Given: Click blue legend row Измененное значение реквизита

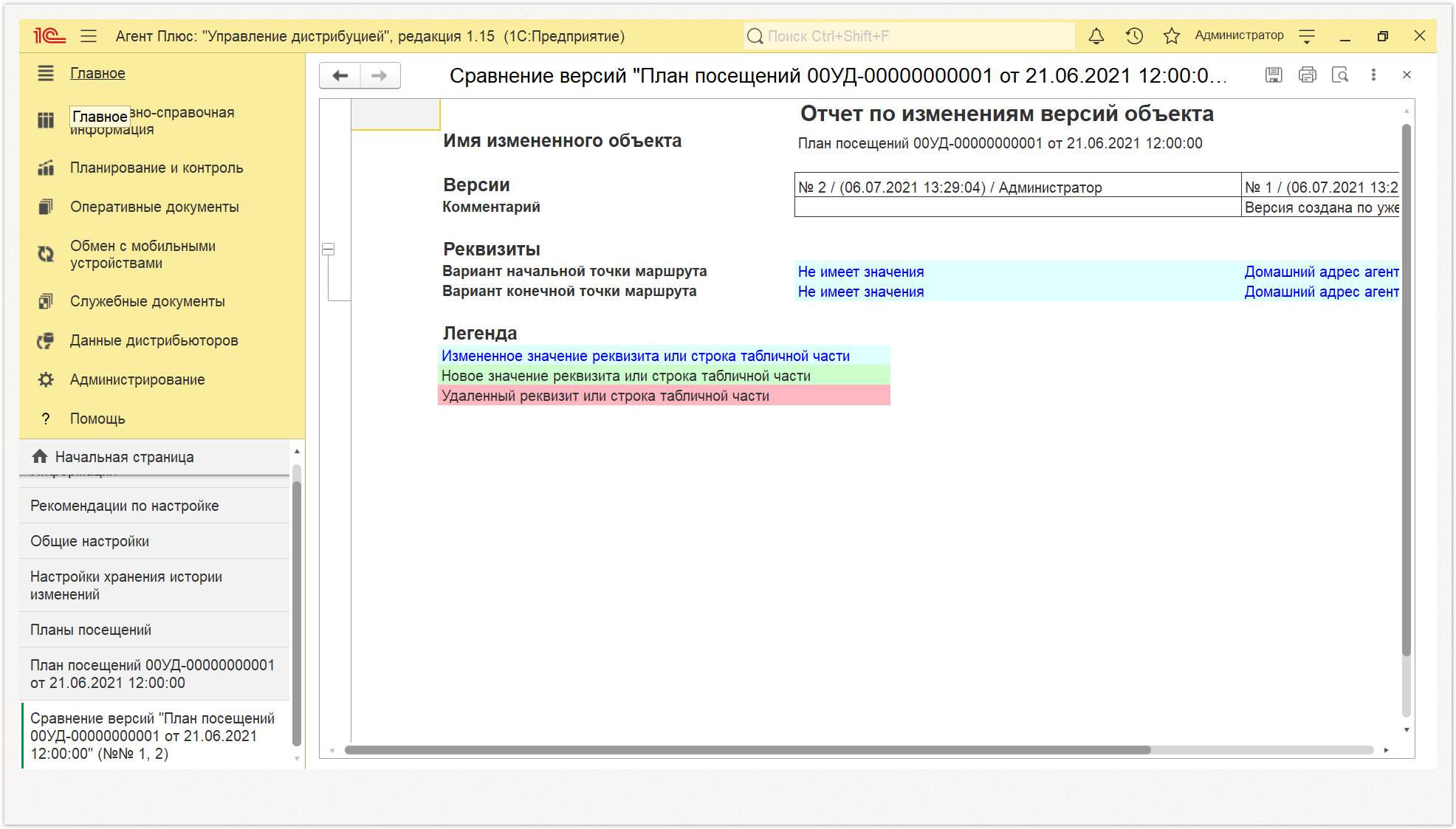Looking at the screenshot, I should tap(664, 356).
